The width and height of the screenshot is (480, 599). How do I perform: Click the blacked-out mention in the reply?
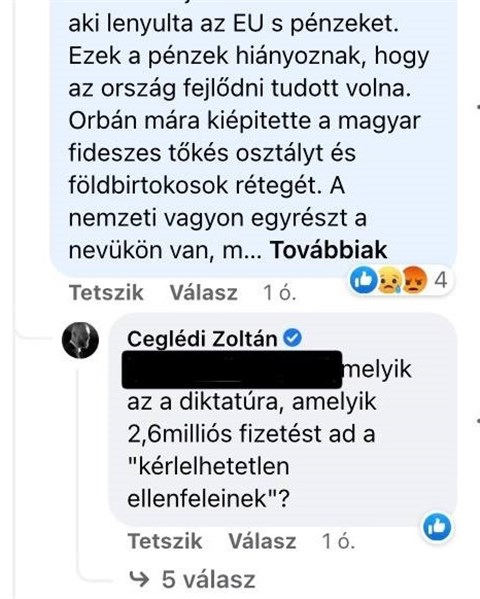tap(232, 369)
